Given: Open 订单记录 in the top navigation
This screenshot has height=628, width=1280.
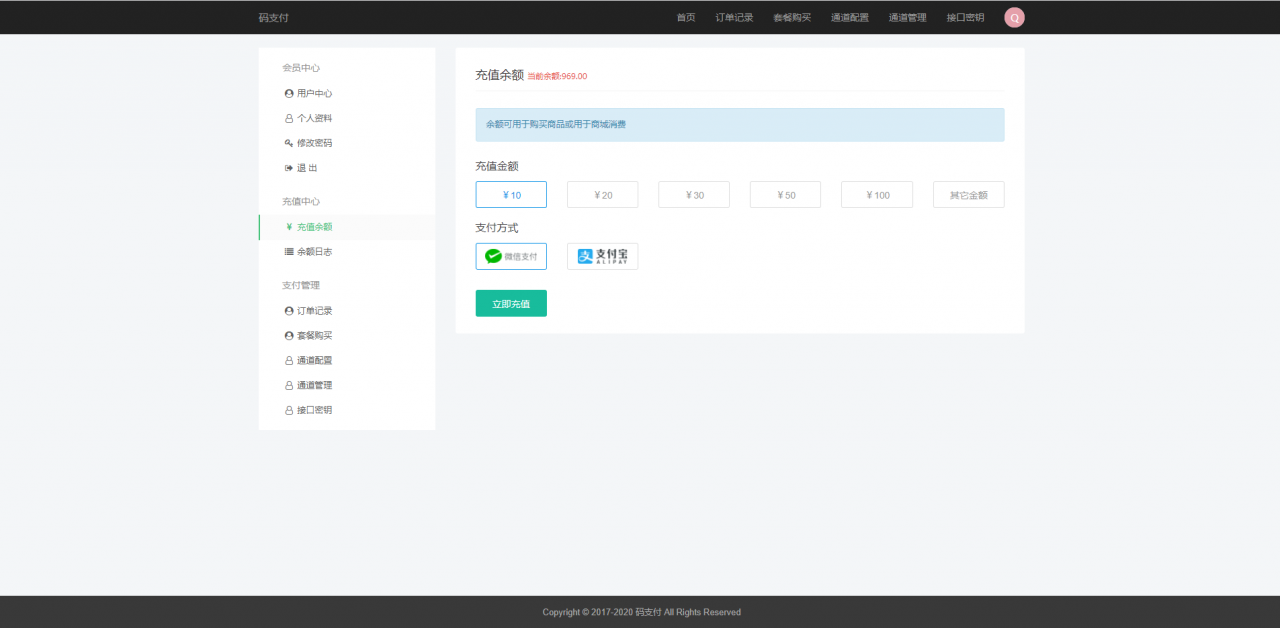Looking at the screenshot, I should [x=734, y=17].
